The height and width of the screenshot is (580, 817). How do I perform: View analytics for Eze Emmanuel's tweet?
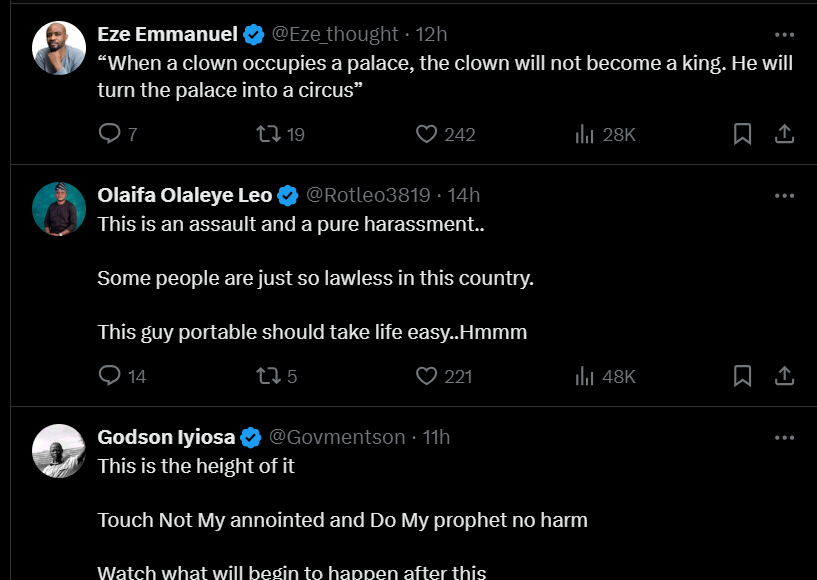[x=585, y=134]
